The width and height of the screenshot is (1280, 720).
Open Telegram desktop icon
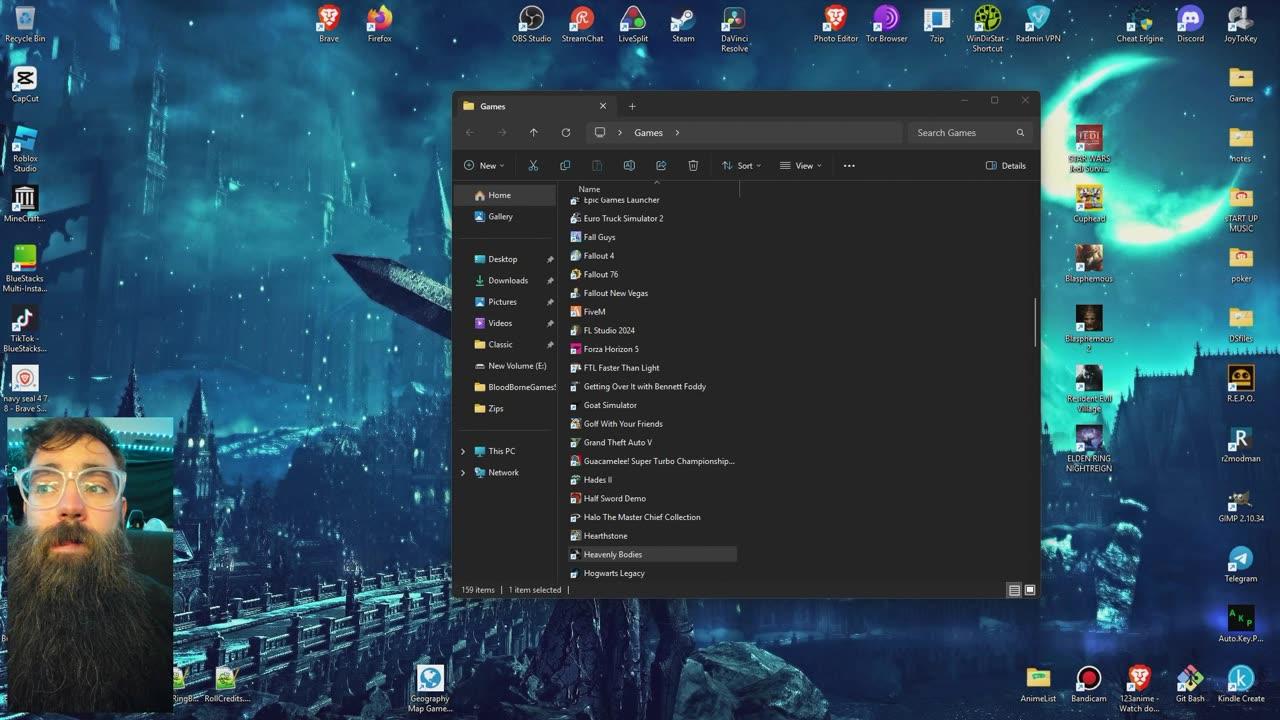[x=1241, y=565]
